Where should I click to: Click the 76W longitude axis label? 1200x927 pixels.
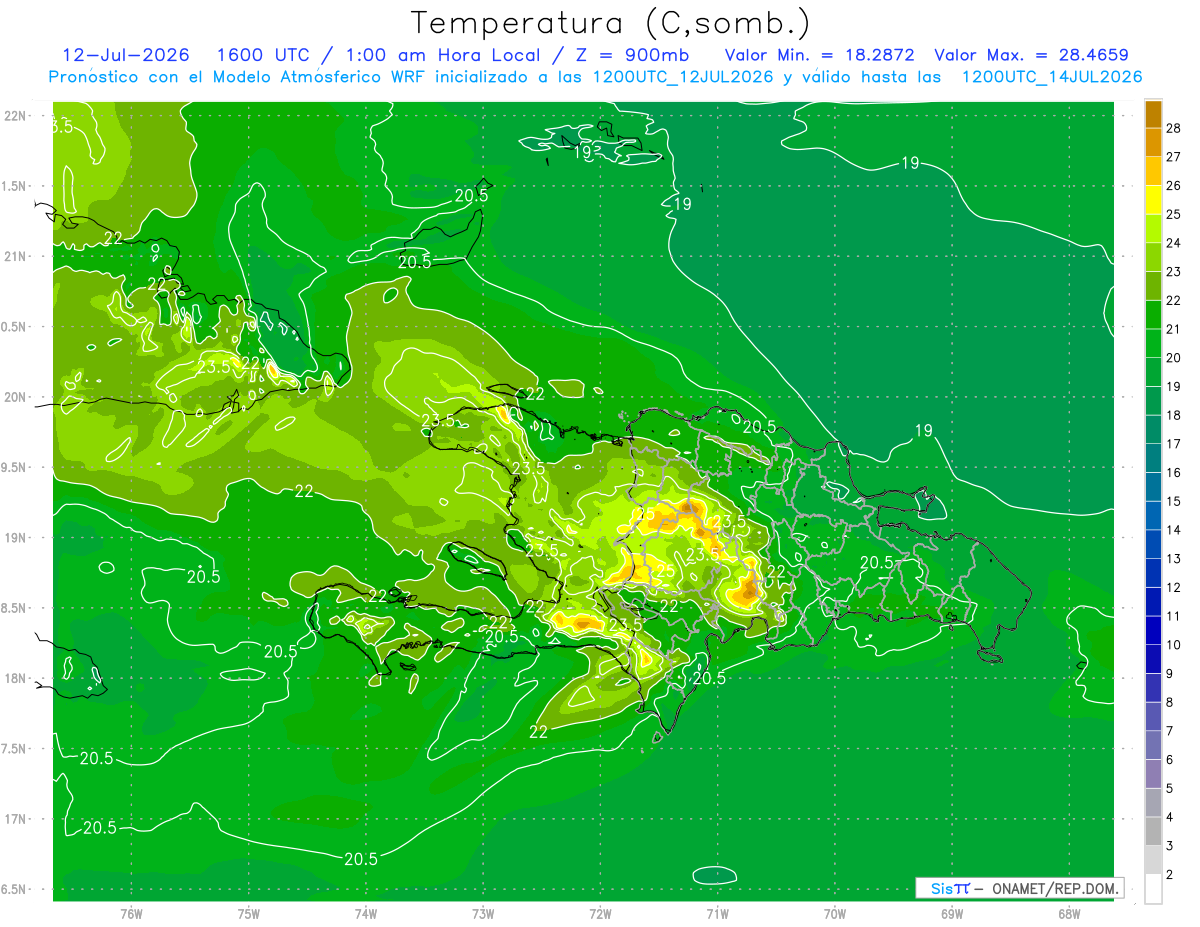pyautogui.click(x=131, y=913)
